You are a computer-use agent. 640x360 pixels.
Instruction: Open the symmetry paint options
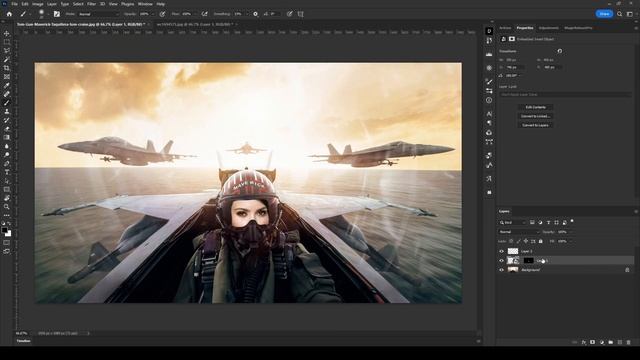(301, 14)
